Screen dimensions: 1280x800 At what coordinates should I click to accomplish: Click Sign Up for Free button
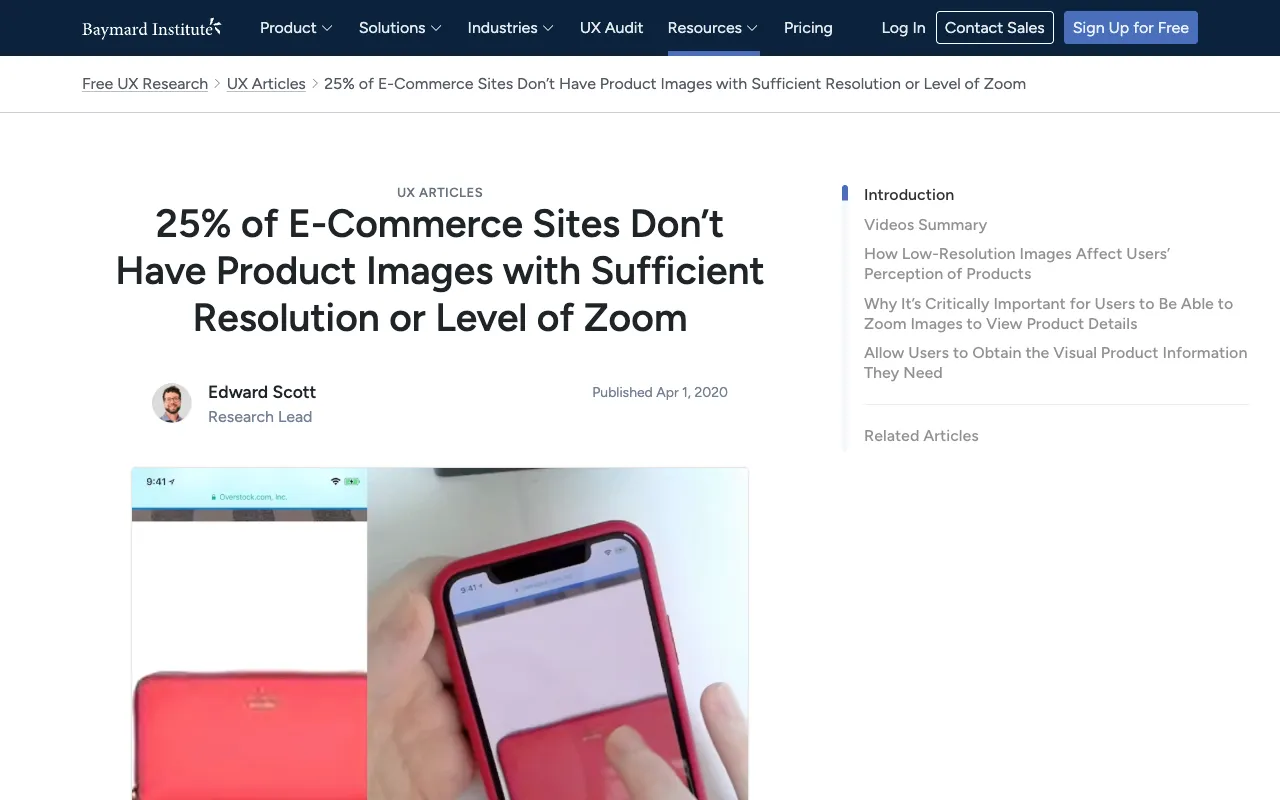coord(1131,28)
